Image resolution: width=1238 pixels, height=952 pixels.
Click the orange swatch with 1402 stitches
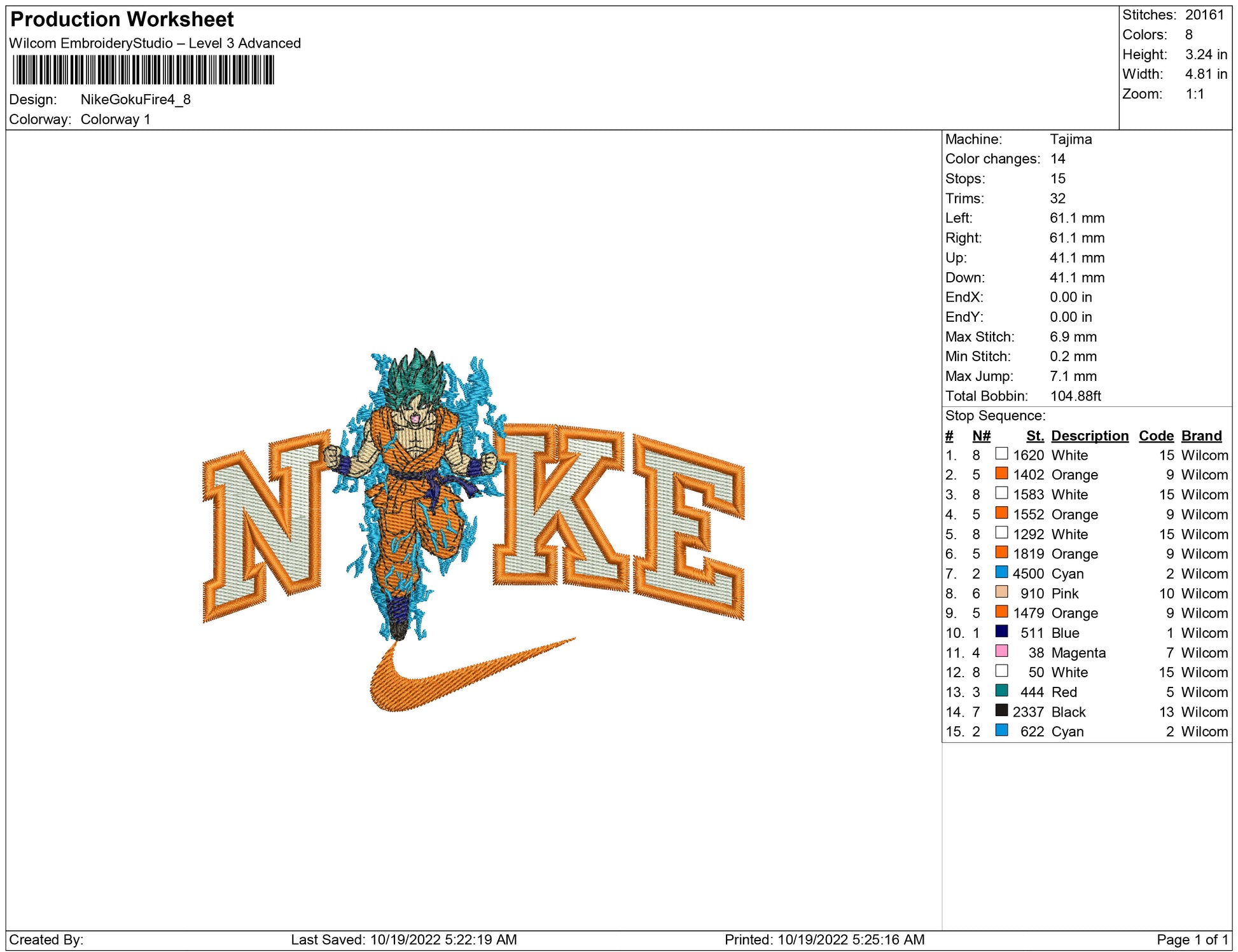(1001, 473)
